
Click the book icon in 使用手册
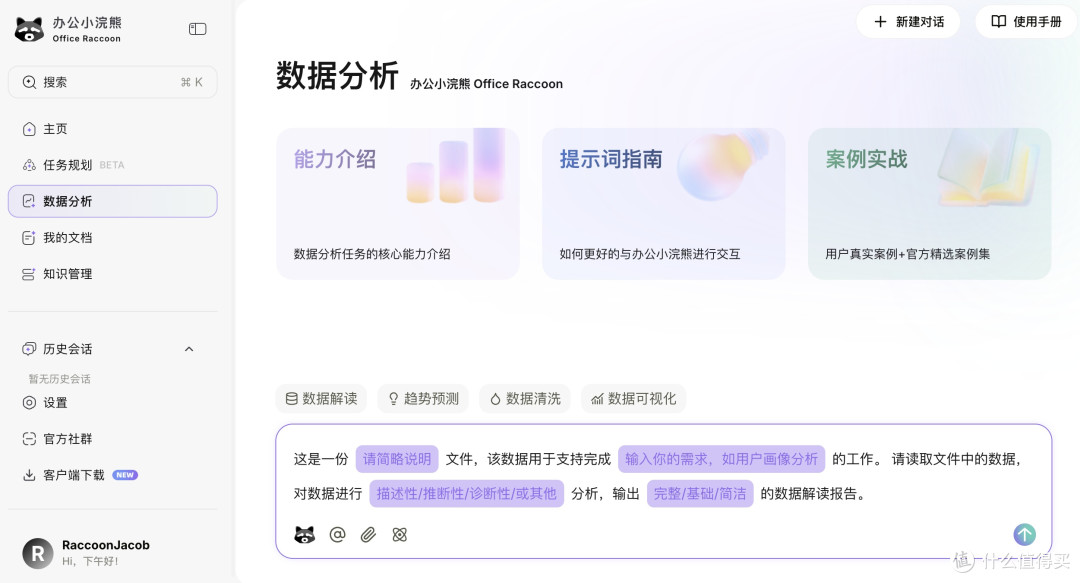pyautogui.click(x=999, y=21)
